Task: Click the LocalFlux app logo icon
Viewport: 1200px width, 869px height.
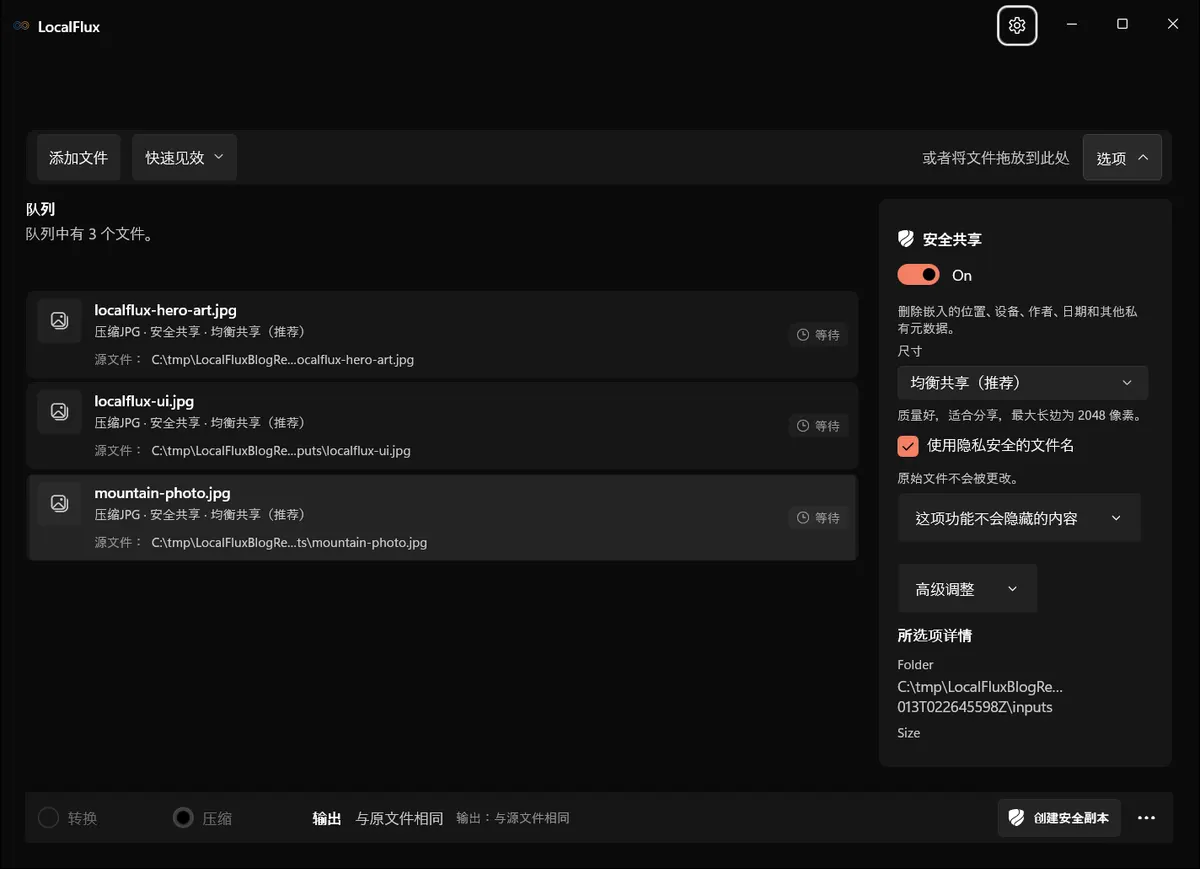Action: click(x=21, y=27)
